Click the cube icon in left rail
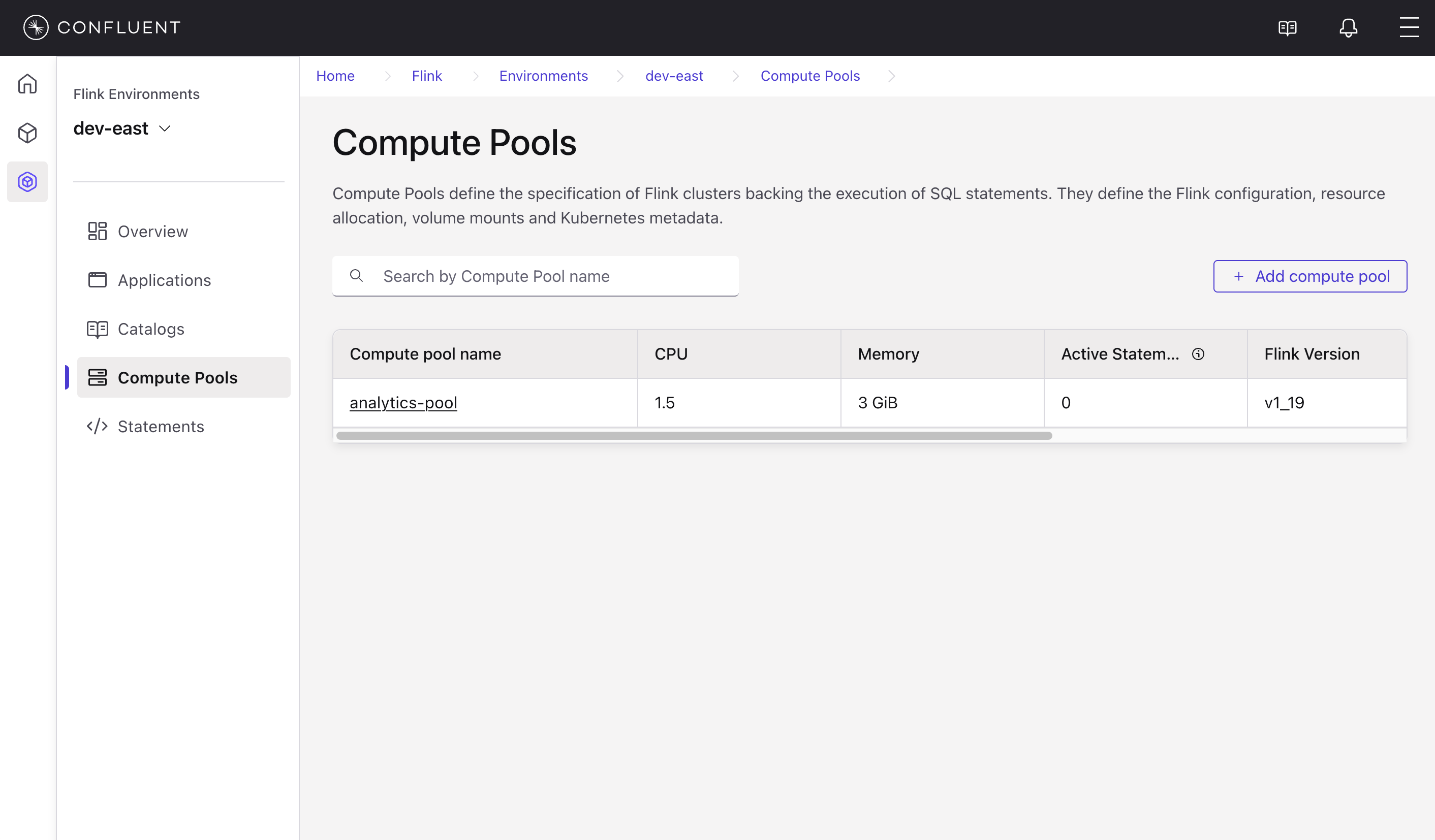 (x=27, y=133)
